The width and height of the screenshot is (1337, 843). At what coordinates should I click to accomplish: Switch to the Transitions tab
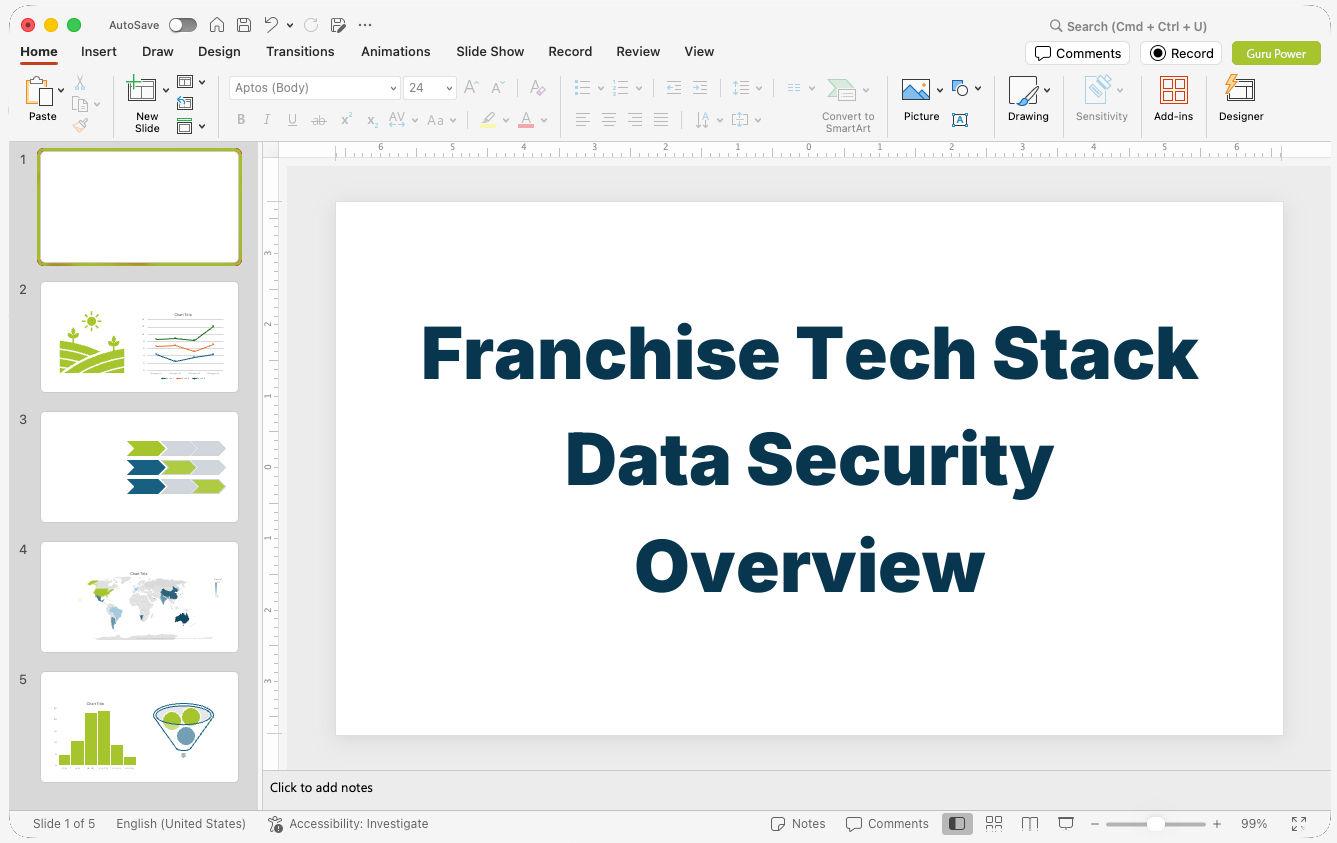[x=300, y=52]
